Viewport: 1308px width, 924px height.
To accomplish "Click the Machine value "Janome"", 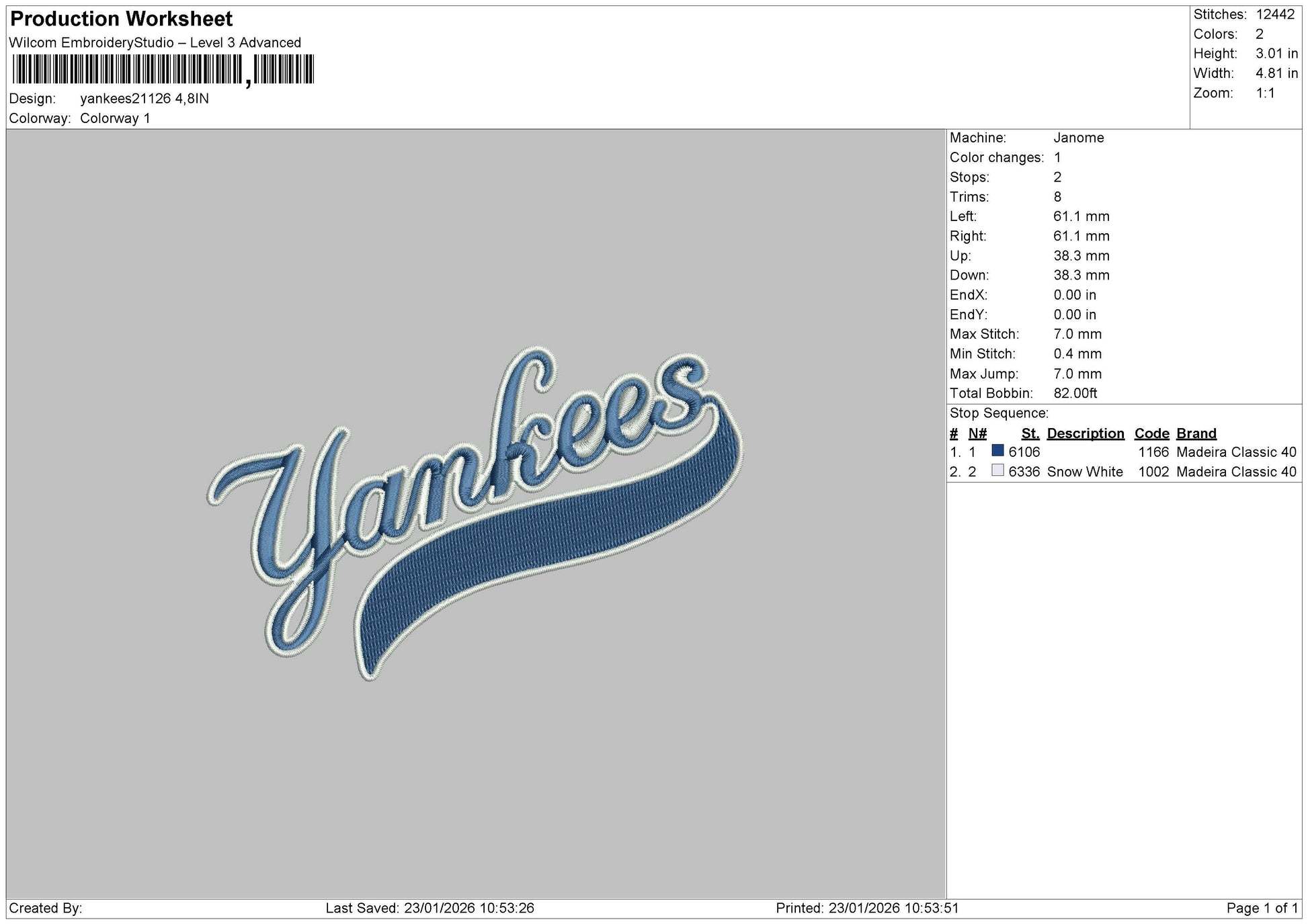I will point(1078,138).
